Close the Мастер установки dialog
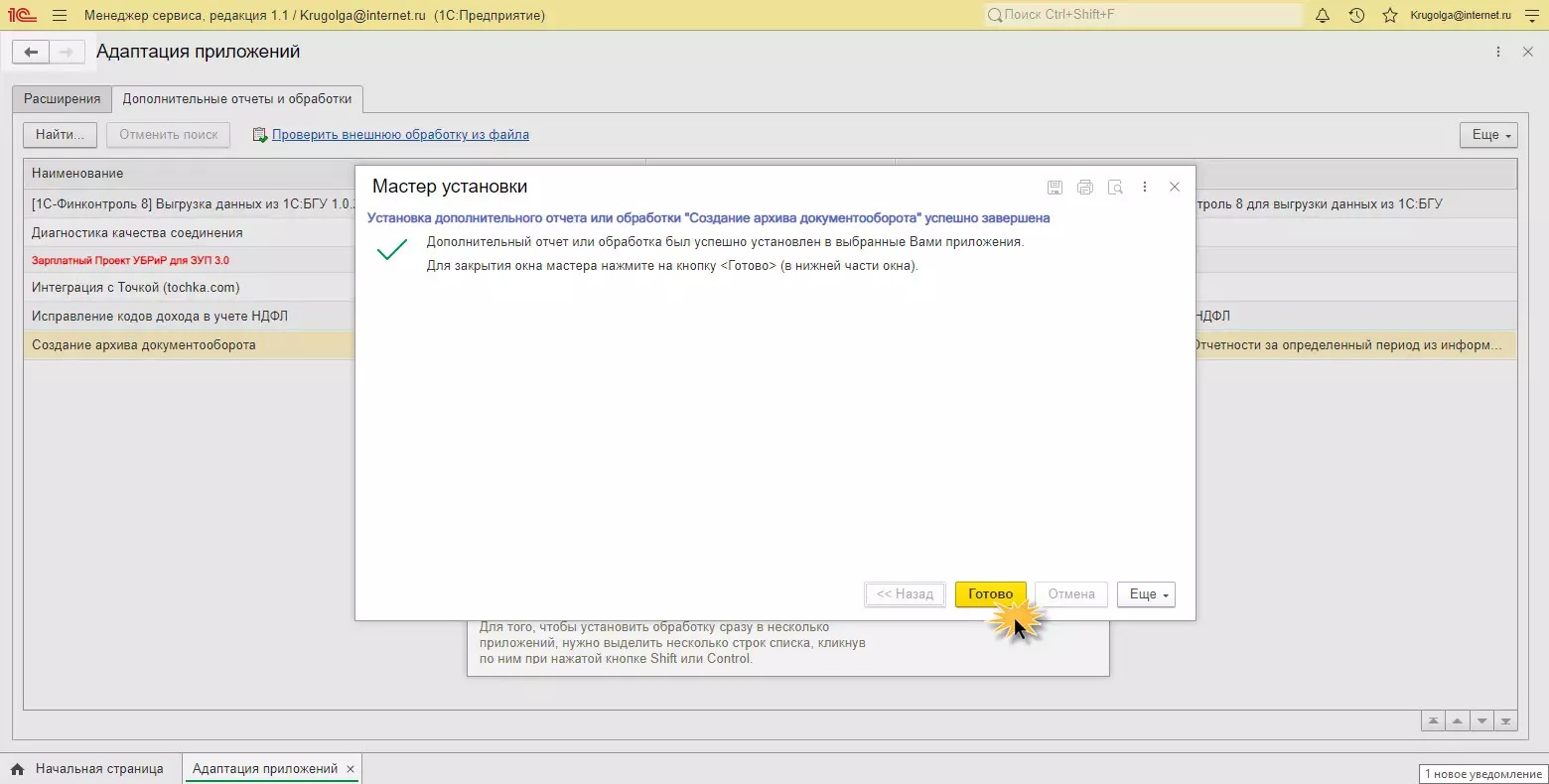The image size is (1549, 784). point(1175,187)
